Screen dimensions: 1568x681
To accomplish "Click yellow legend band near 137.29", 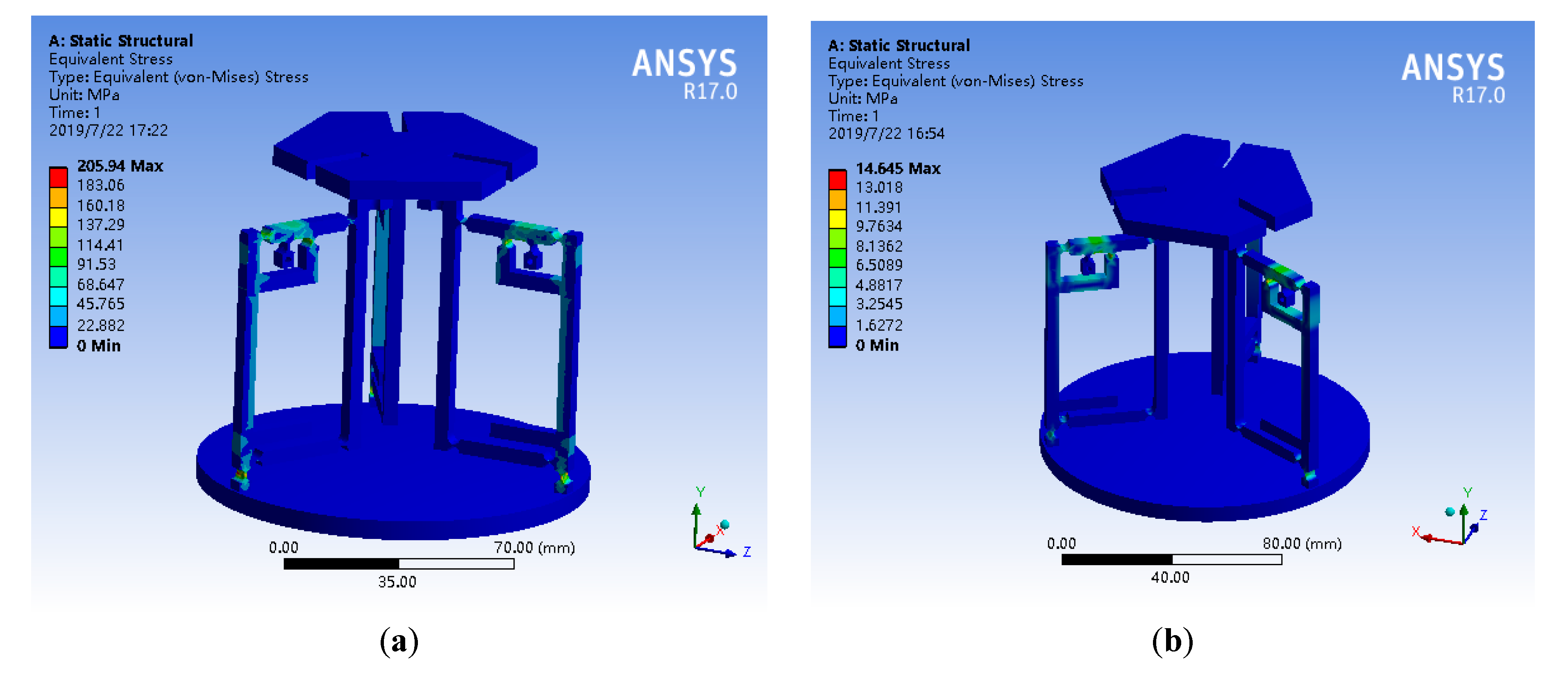I will click(59, 217).
